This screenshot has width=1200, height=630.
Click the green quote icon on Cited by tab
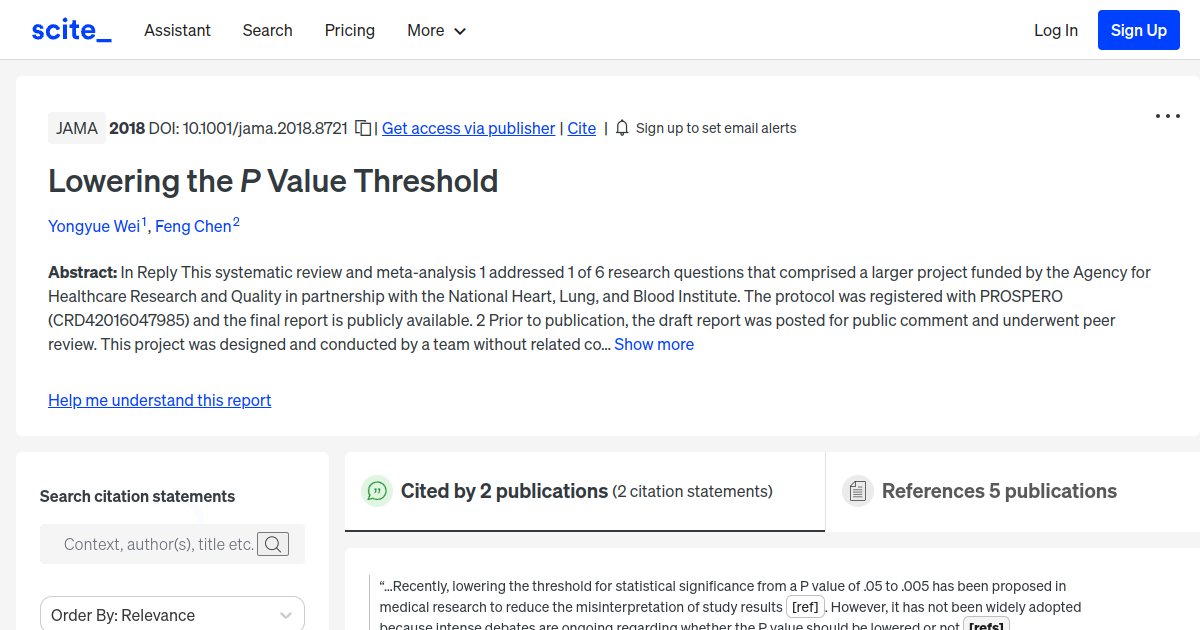pyautogui.click(x=377, y=491)
